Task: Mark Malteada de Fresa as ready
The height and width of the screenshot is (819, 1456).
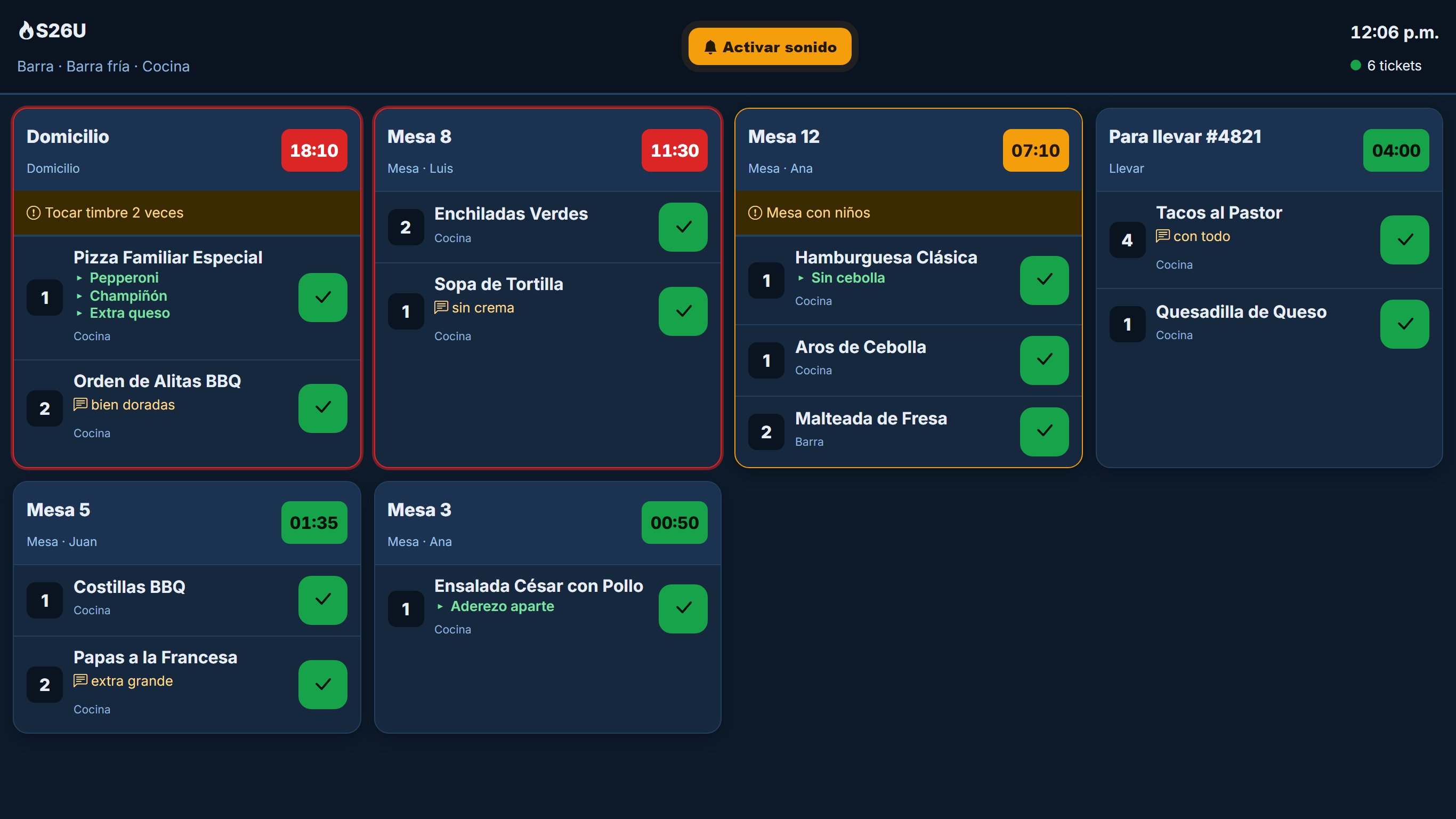Action: click(1044, 431)
